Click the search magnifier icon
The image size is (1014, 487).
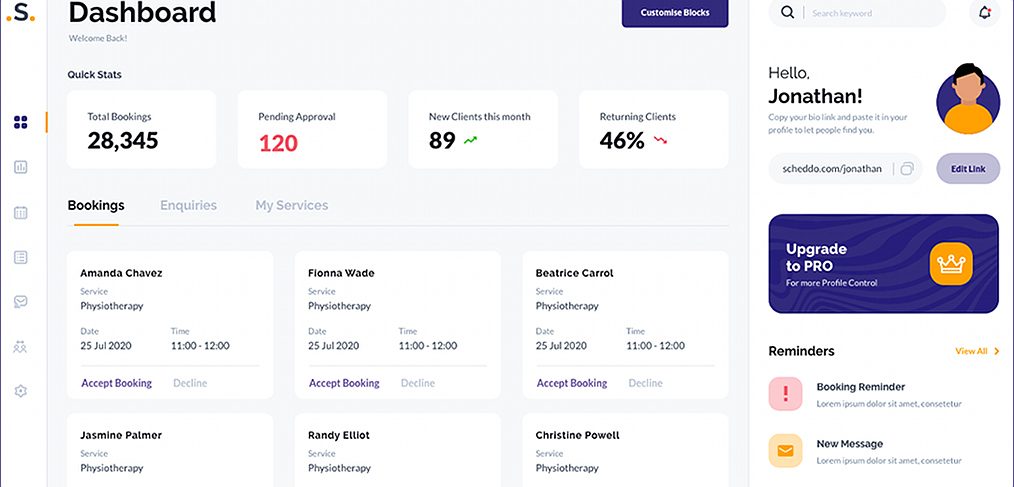[x=788, y=13]
